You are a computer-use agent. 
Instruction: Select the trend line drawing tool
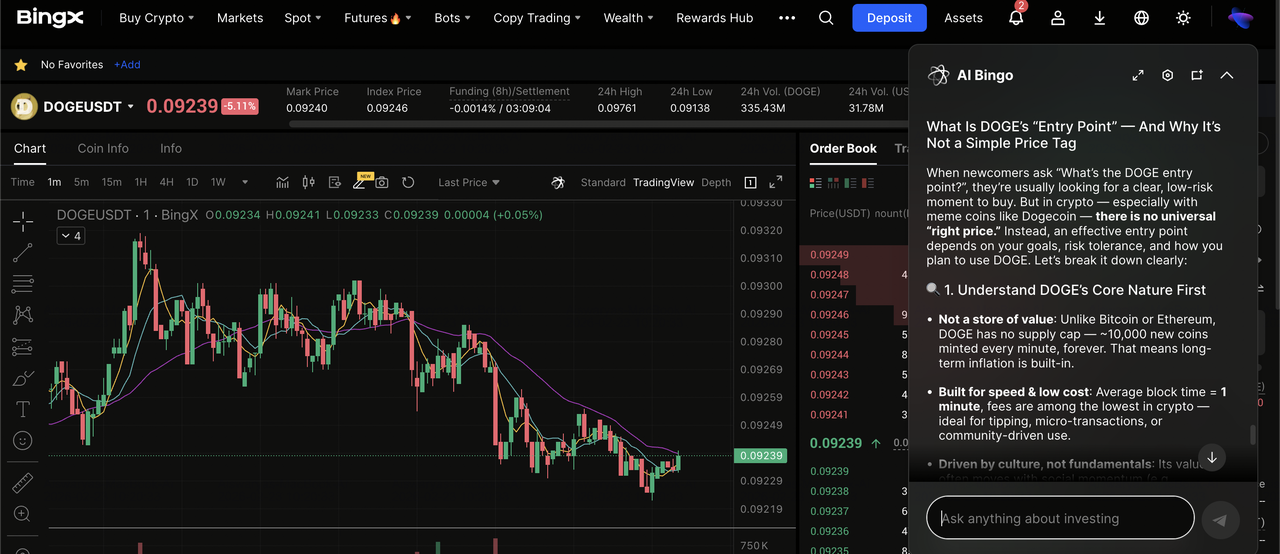coord(22,252)
